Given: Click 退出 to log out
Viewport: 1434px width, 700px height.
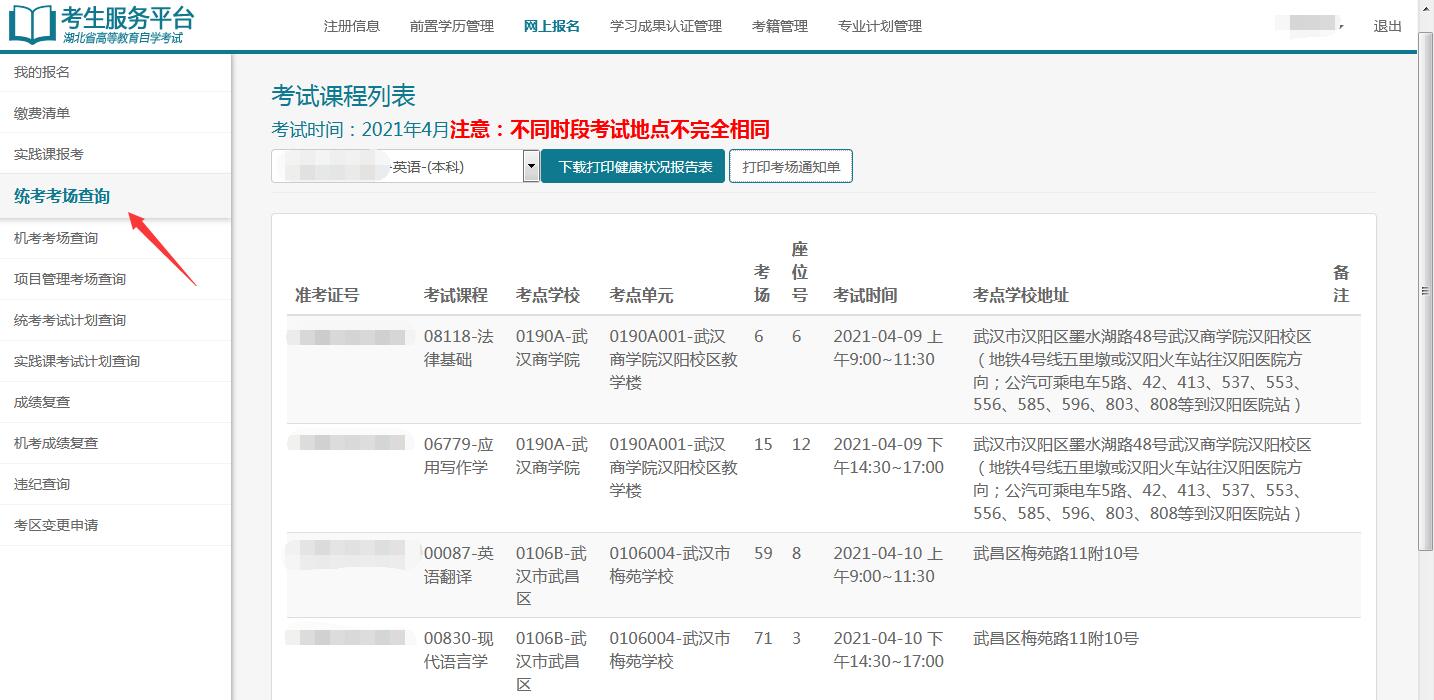Looking at the screenshot, I should [1387, 26].
